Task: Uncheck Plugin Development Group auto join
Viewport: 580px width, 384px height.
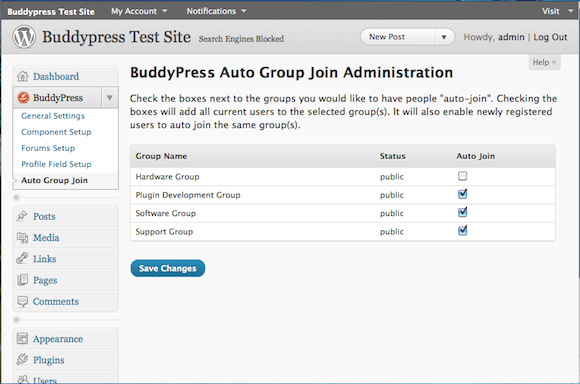Action: (x=462, y=194)
